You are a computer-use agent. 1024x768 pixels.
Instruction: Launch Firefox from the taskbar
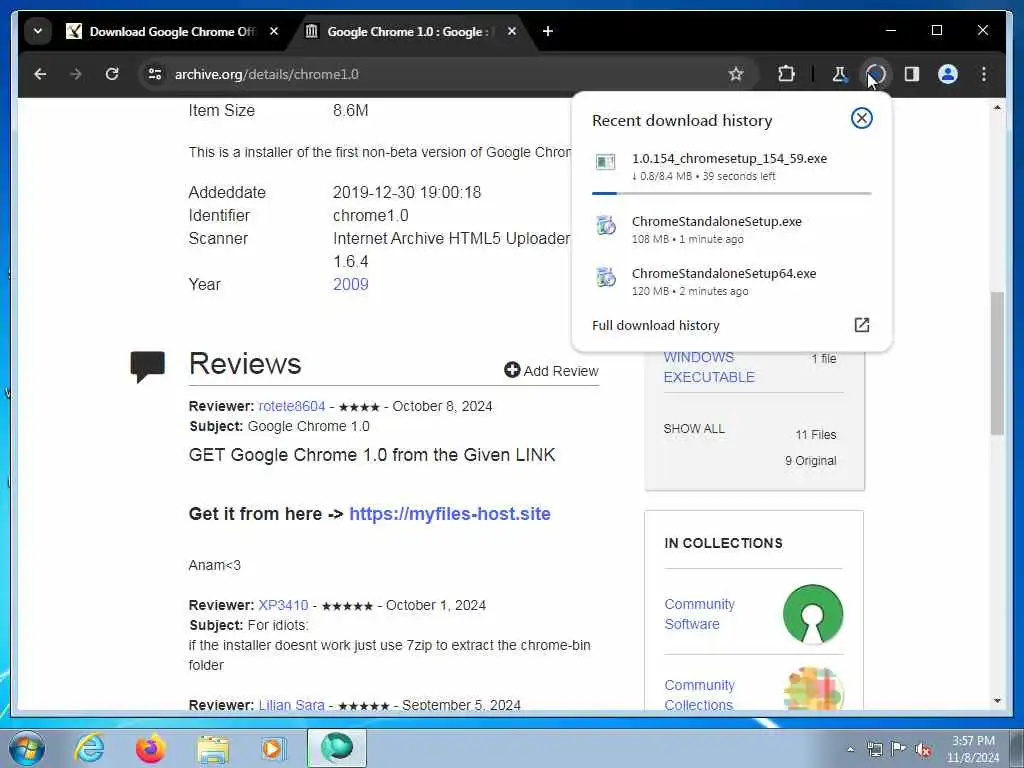pyautogui.click(x=151, y=748)
